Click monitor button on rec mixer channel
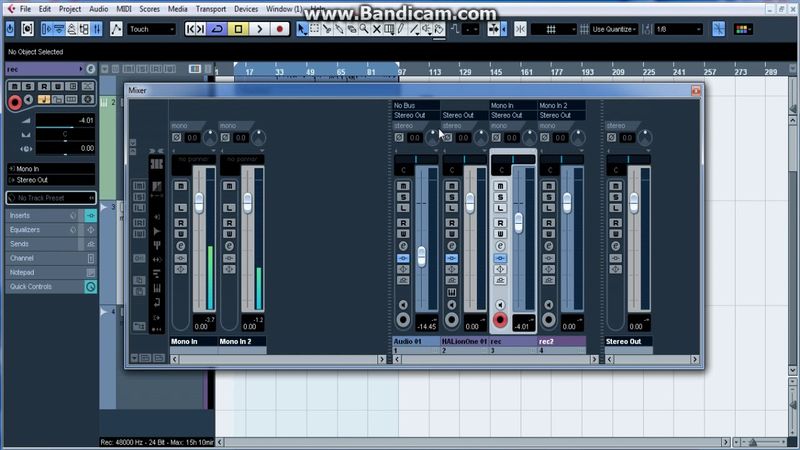 pos(500,305)
